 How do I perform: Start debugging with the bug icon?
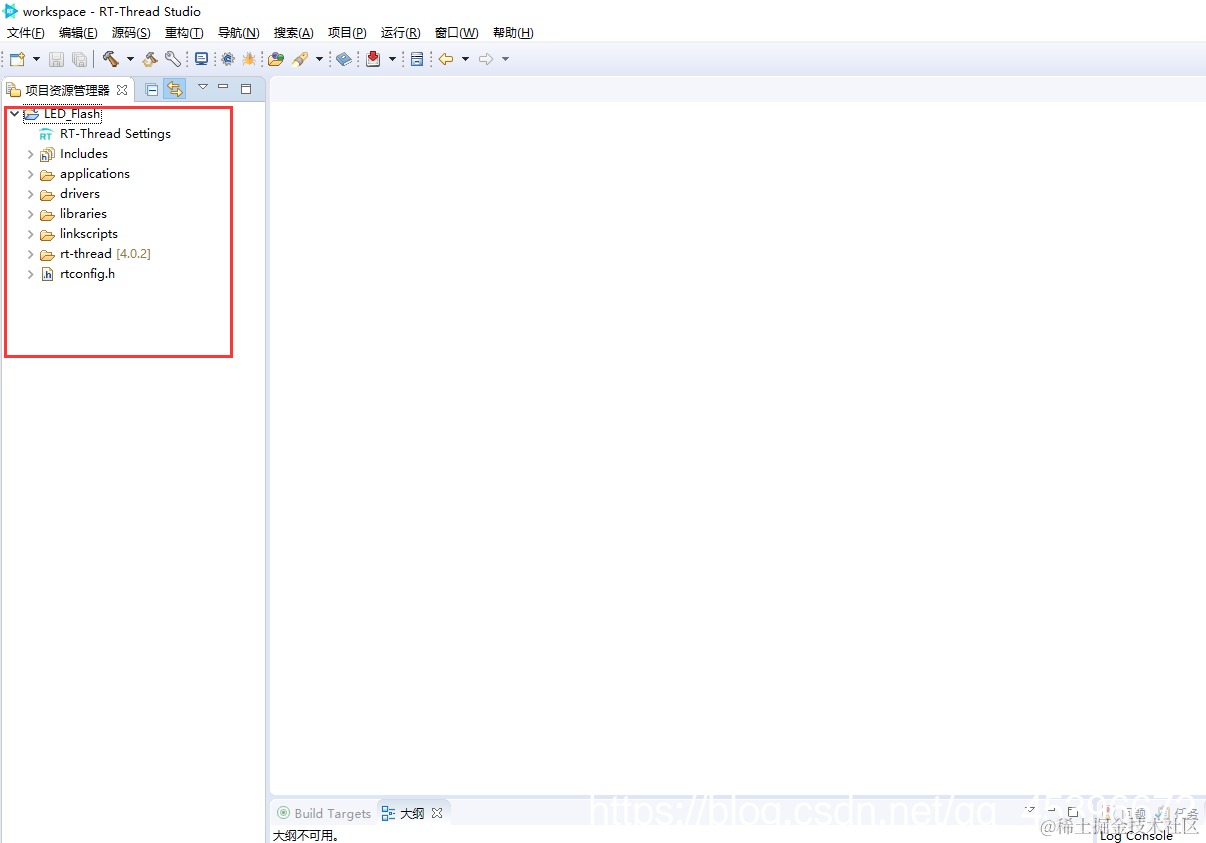tap(249, 60)
